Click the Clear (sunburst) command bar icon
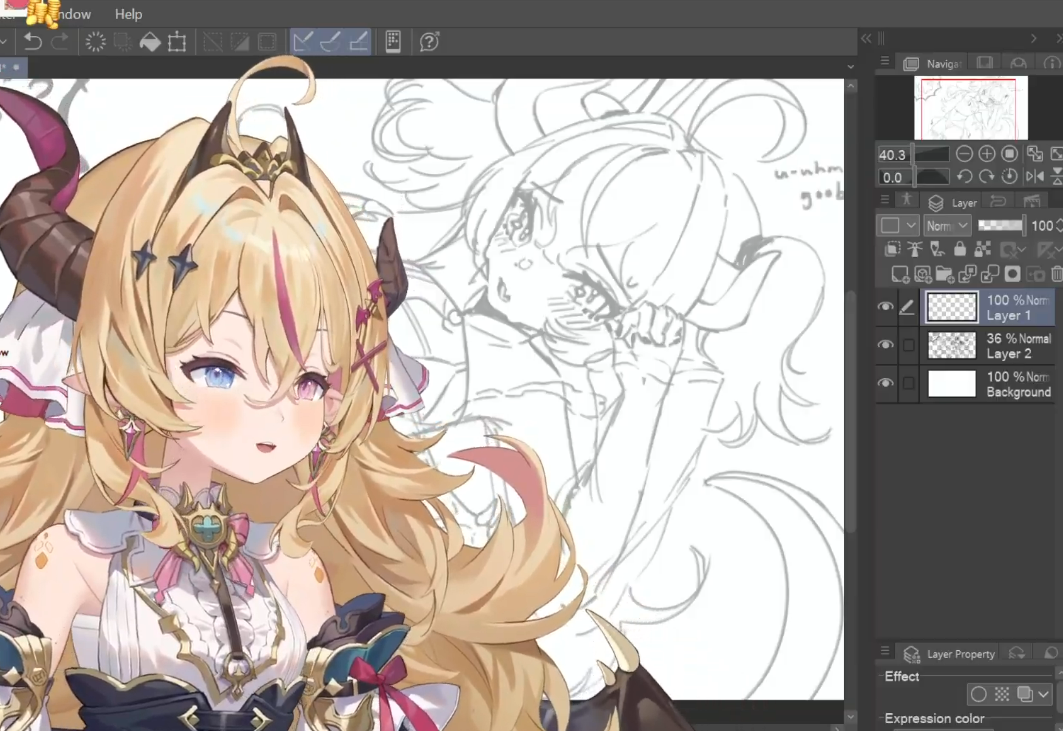The height and width of the screenshot is (731, 1063). pyautogui.click(x=96, y=42)
